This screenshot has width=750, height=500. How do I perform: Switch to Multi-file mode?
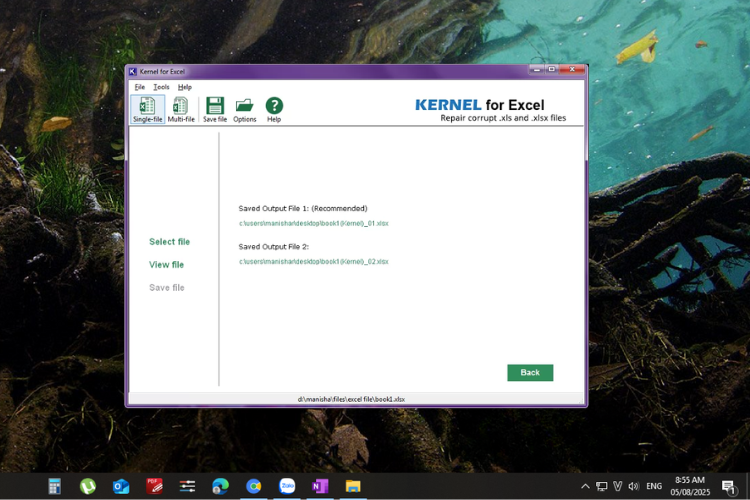click(181, 109)
